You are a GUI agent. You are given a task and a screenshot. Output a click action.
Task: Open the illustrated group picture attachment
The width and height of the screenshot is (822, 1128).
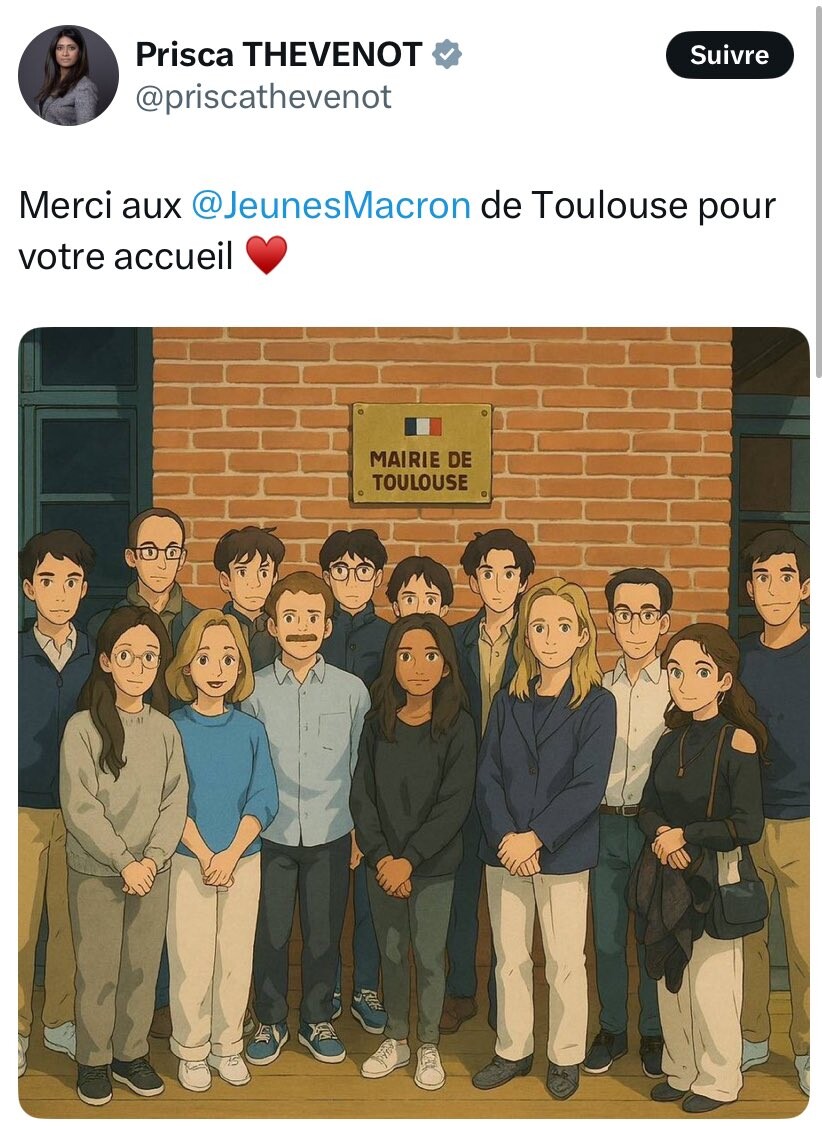click(414, 723)
